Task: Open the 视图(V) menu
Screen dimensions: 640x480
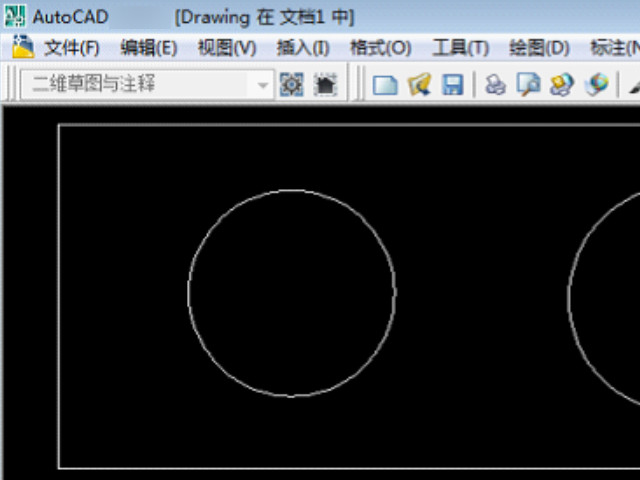Action: click(x=227, y=48)
